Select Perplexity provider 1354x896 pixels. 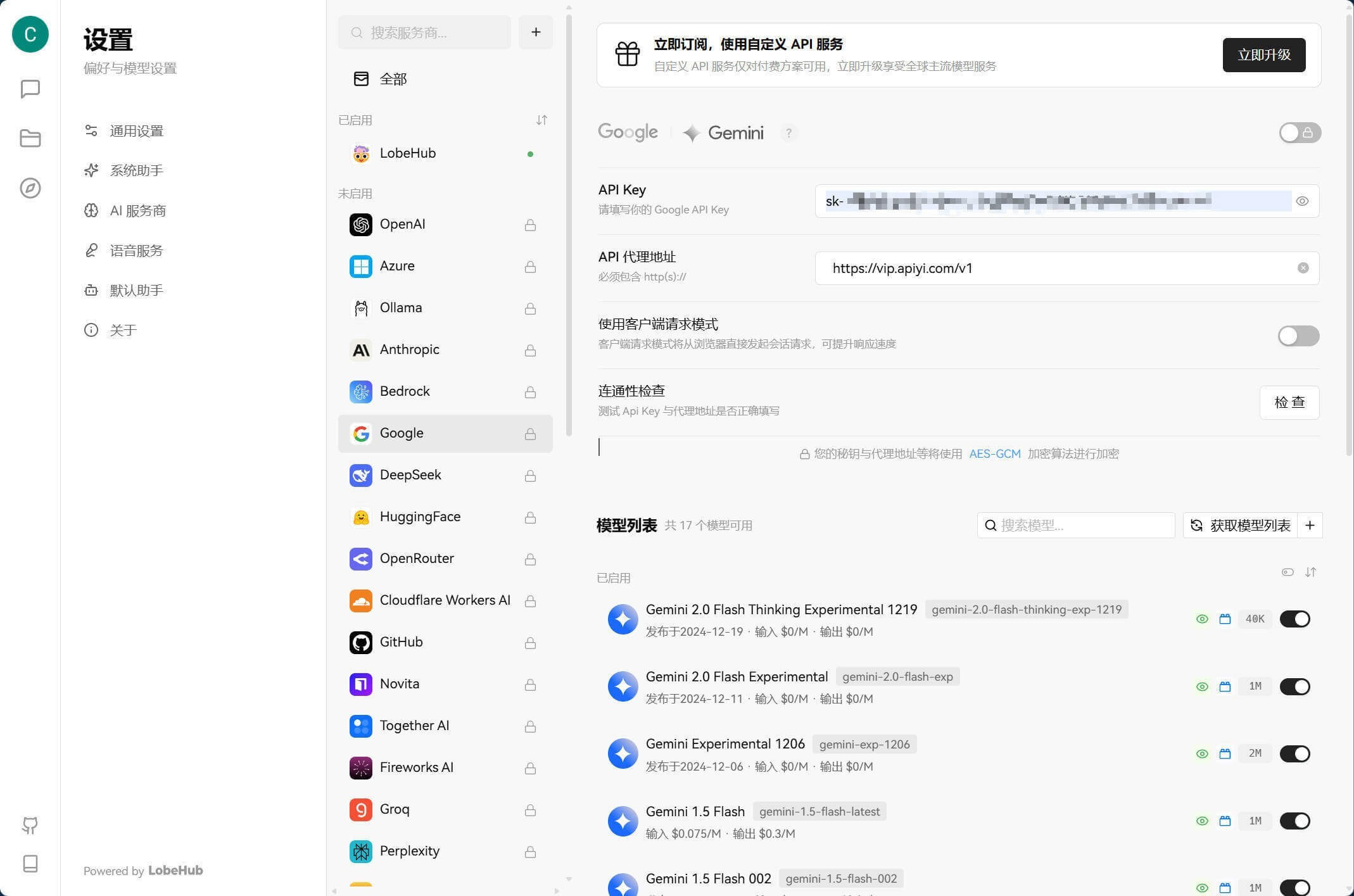tap(445, 852)
